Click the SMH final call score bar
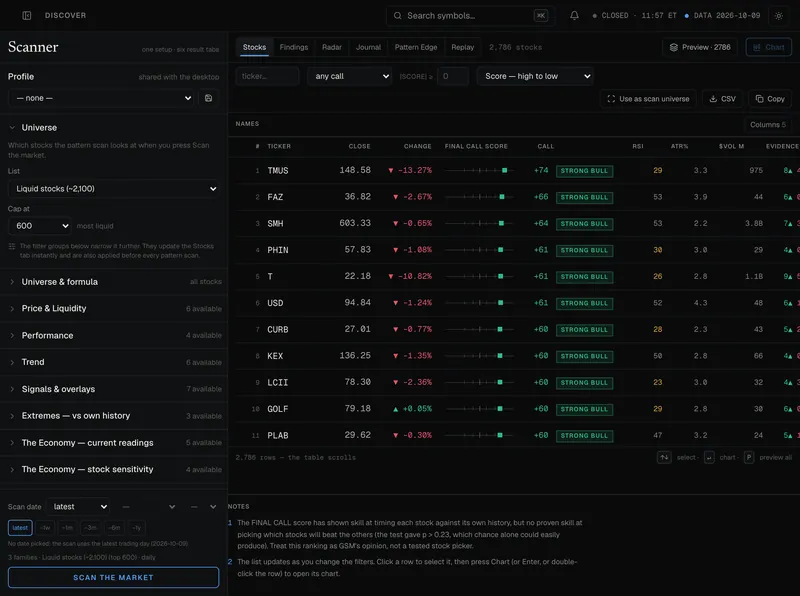Screen dimensions: 800x596 coord(479,224)
